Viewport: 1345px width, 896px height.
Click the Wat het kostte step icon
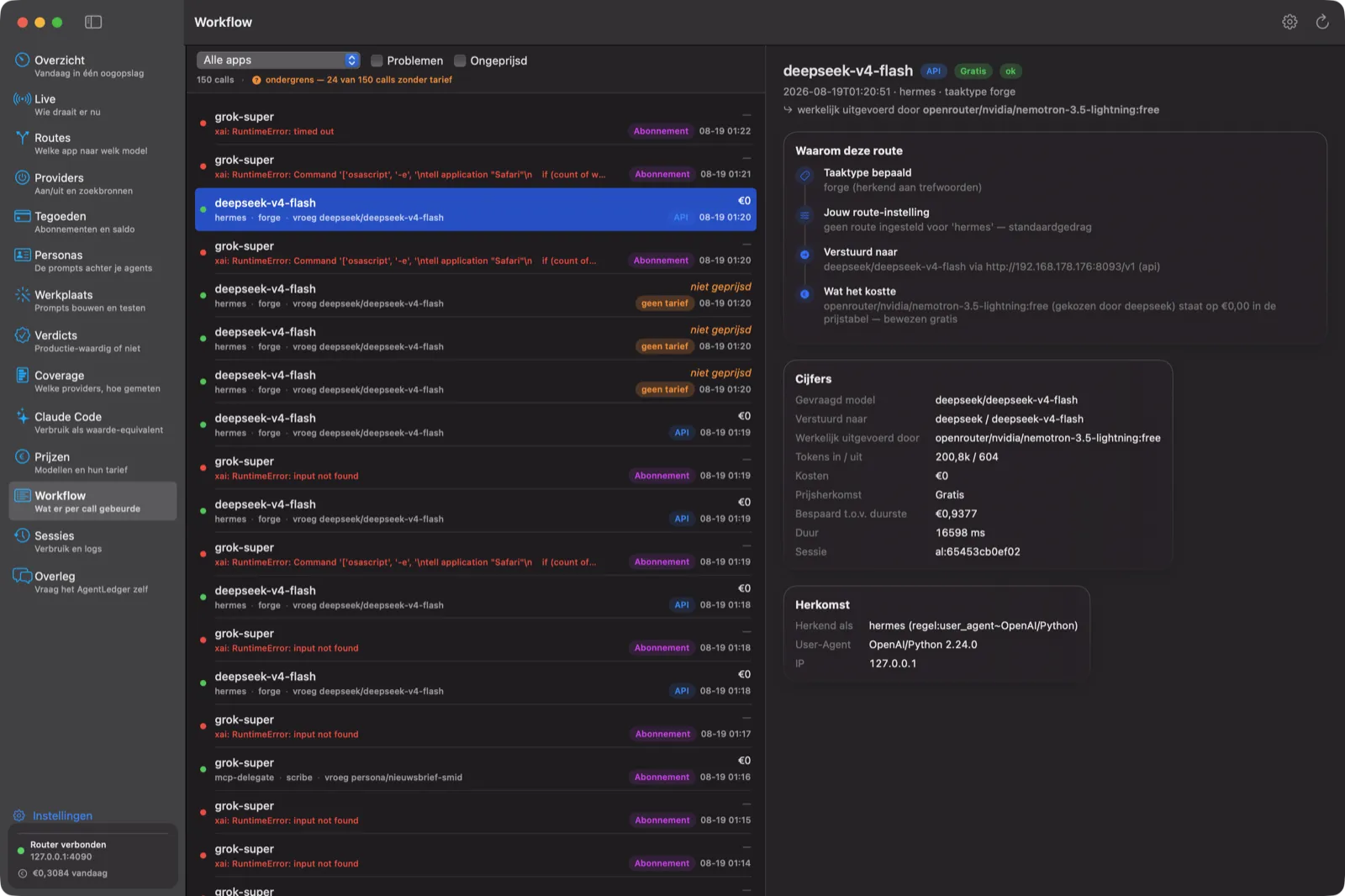804,294
